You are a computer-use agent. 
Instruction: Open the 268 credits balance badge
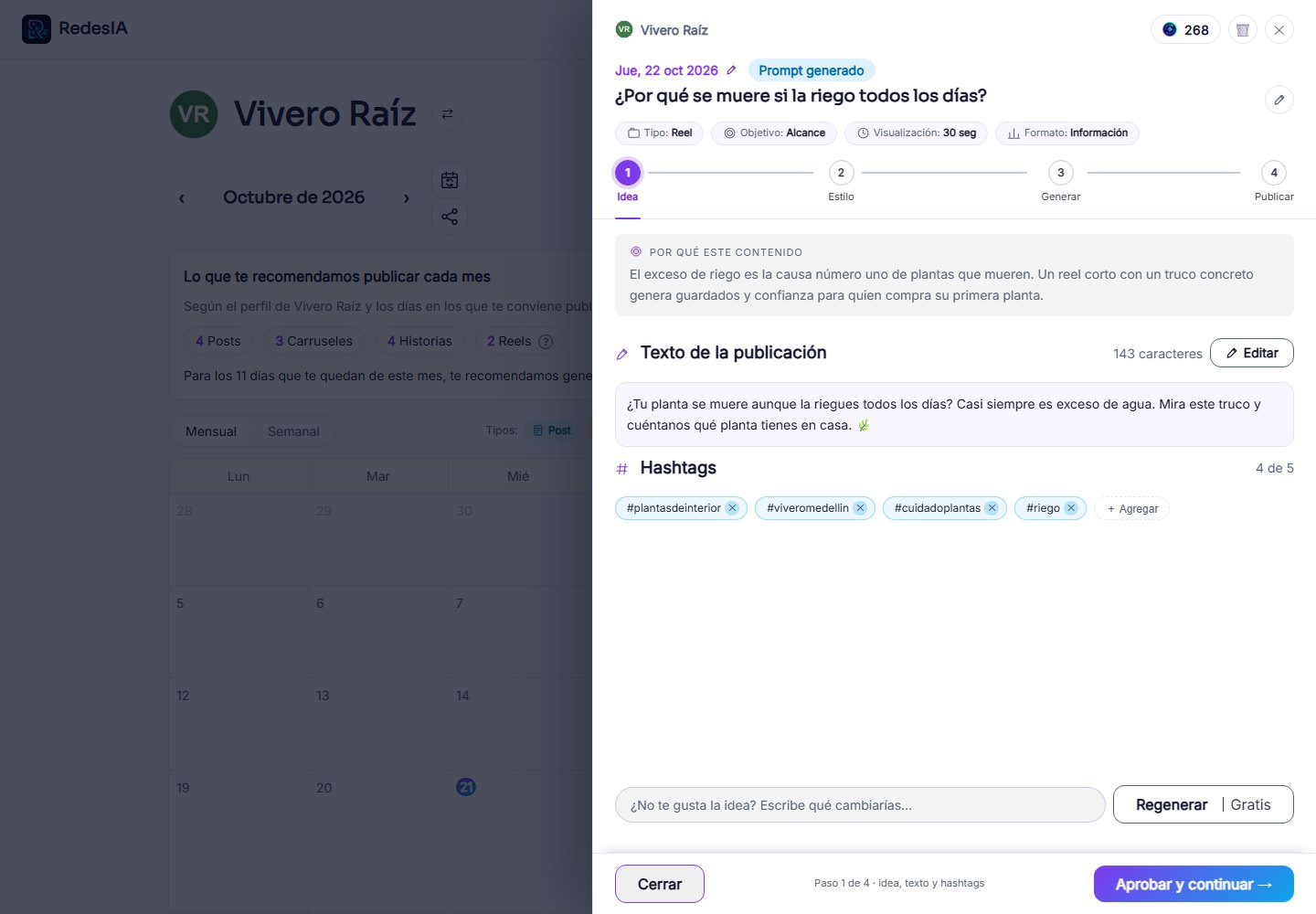[x=1185, y=30]
